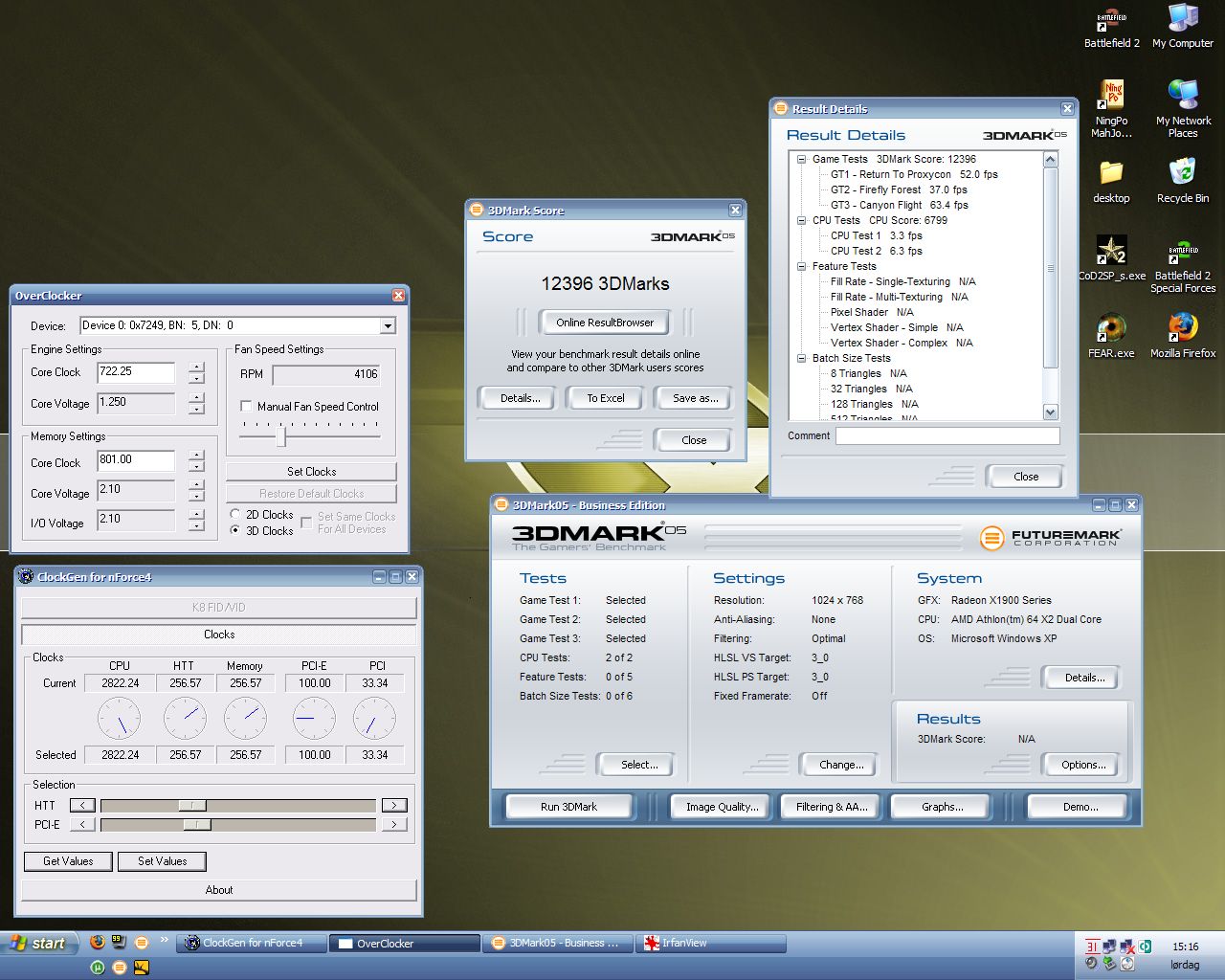
Task: Click the Futuremark Corporation logo
Action: coord(1049,537)
